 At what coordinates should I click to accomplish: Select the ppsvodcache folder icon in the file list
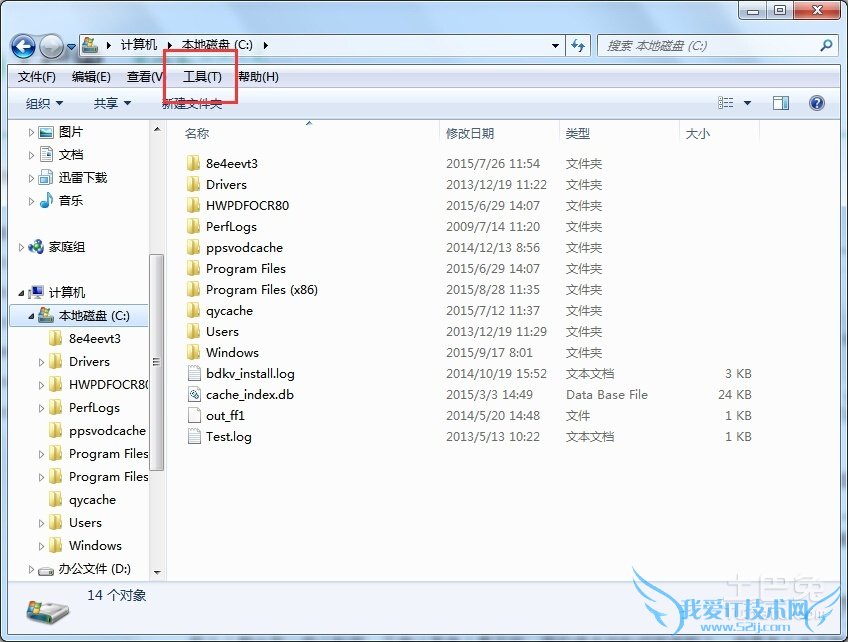[193, 248]
